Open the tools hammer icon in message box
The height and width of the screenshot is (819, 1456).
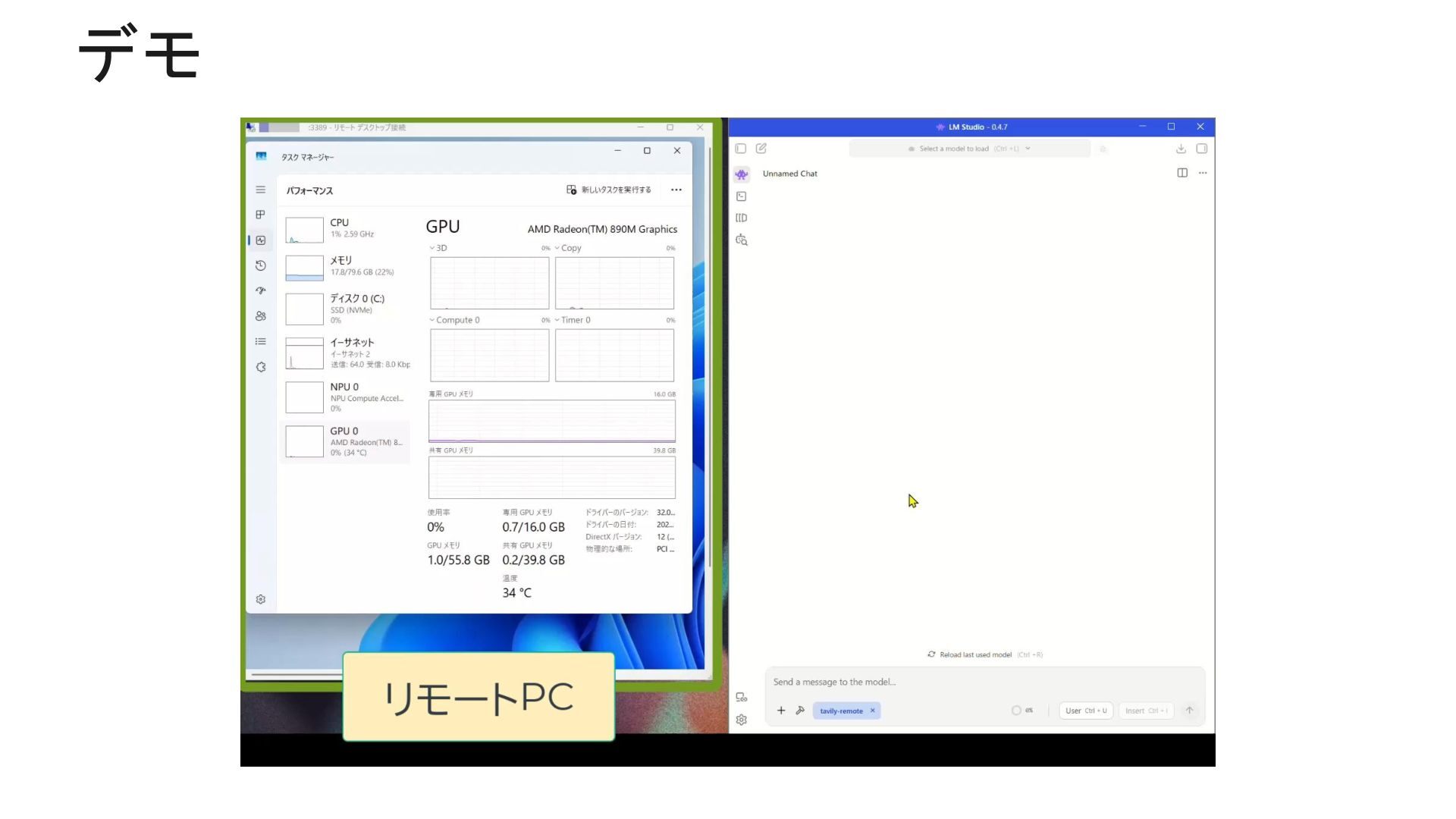800,711
